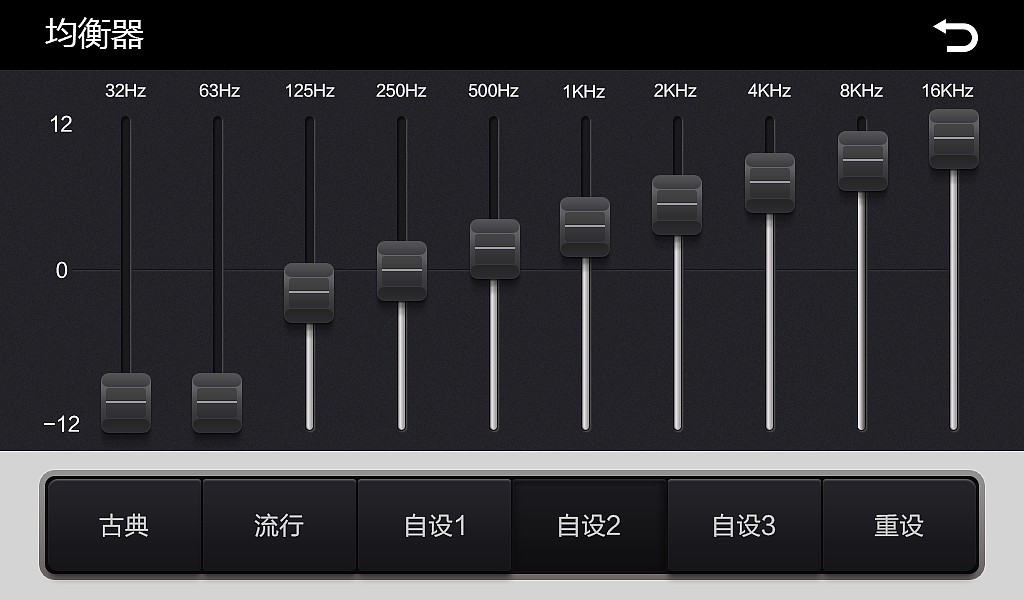Click the 8KHz frequency label
The width and height of the screenshot is (1024, 600).
861,91
